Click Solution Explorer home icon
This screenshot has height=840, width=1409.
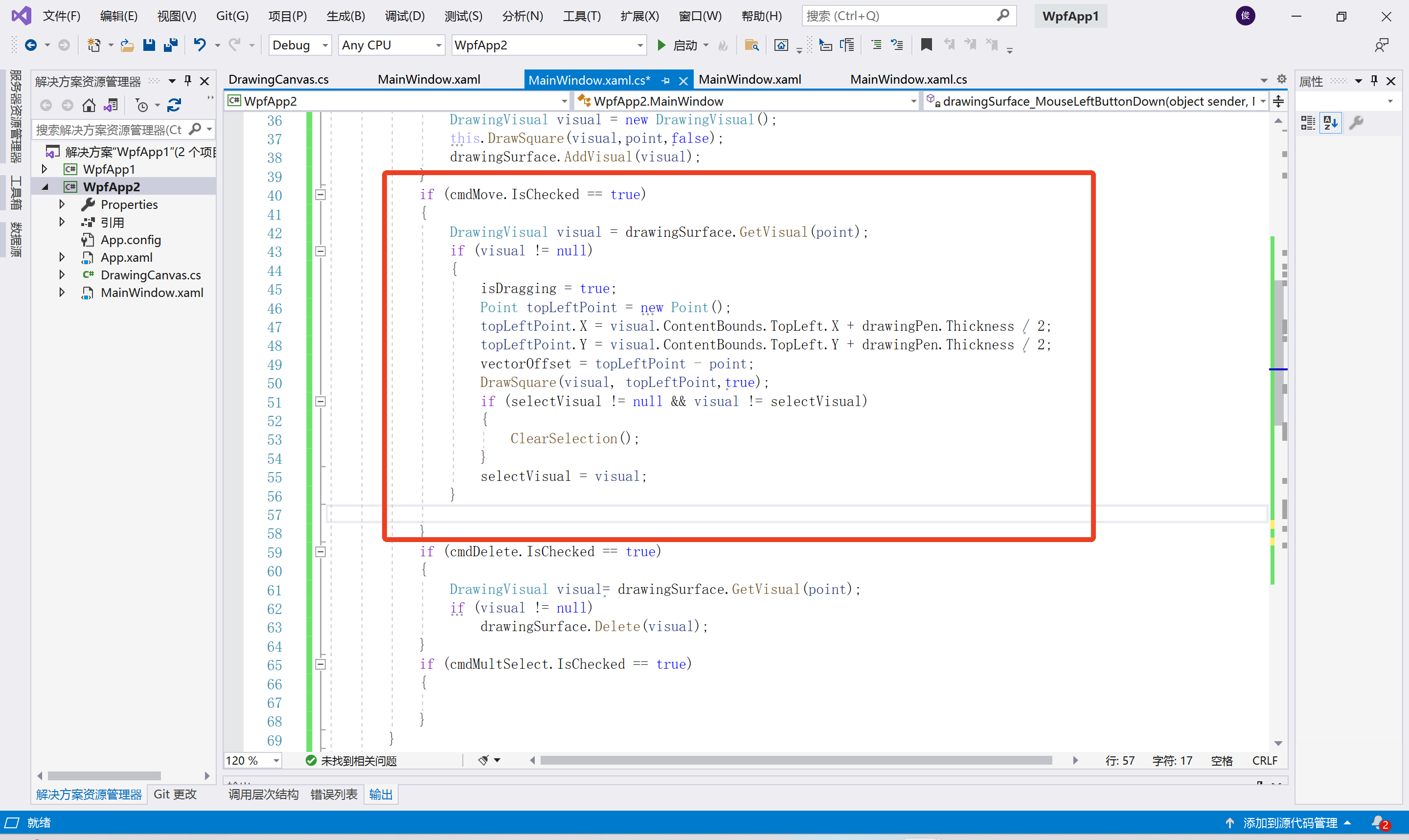pyautogui.click(x=88, y=105)
